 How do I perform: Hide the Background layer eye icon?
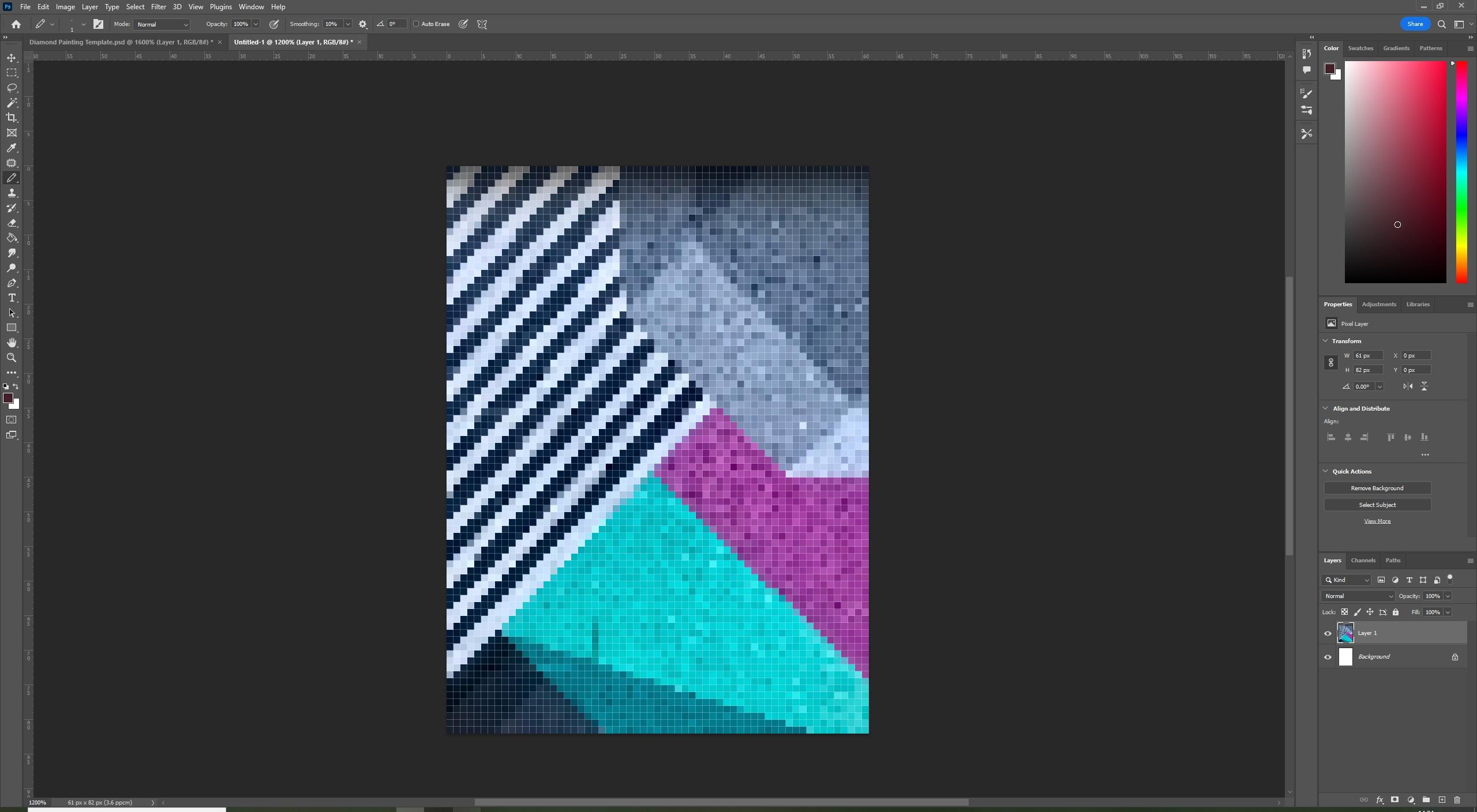click(x=1328, y=657)
